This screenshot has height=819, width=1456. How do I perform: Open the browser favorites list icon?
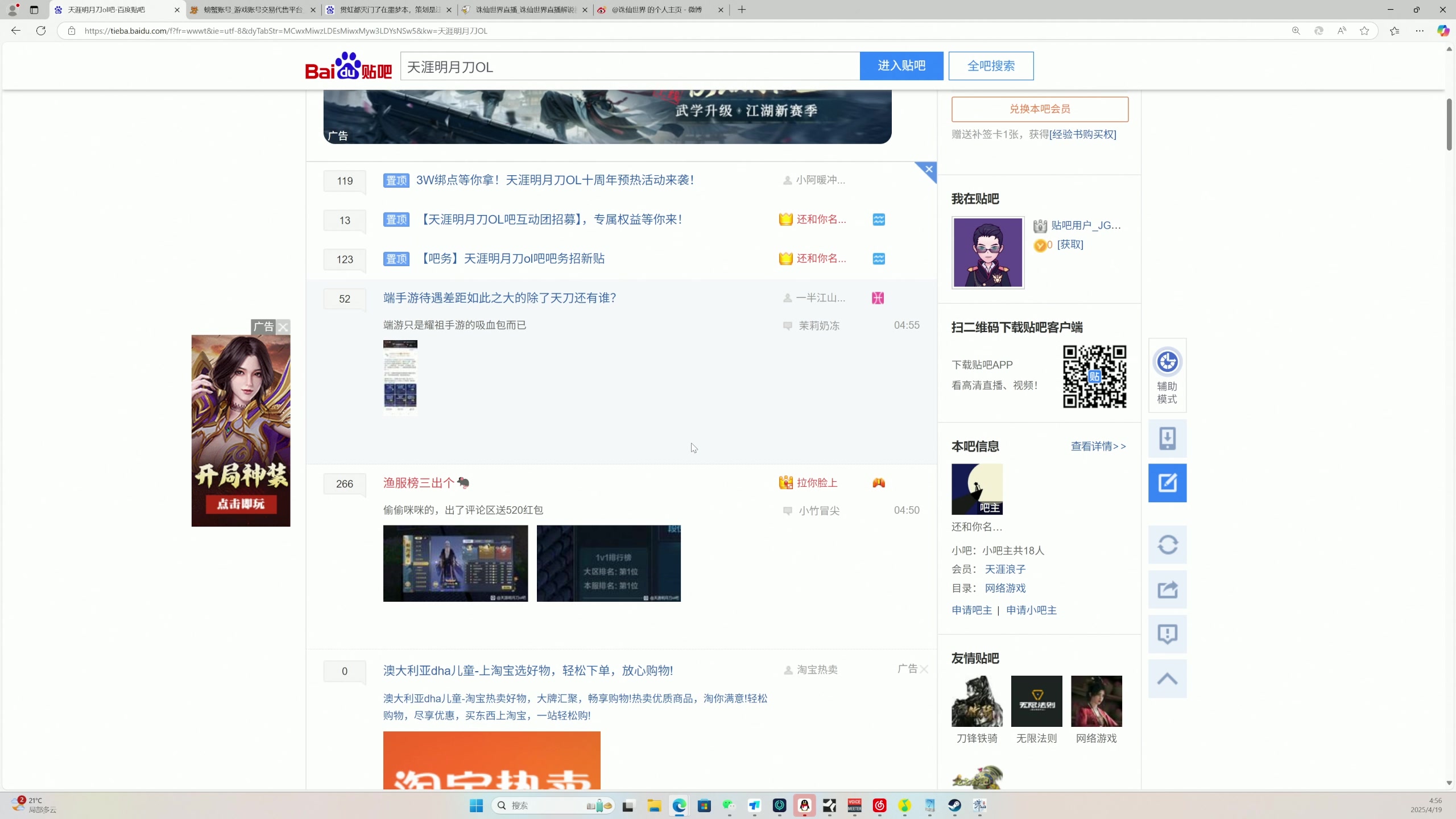coord(1394,31)
